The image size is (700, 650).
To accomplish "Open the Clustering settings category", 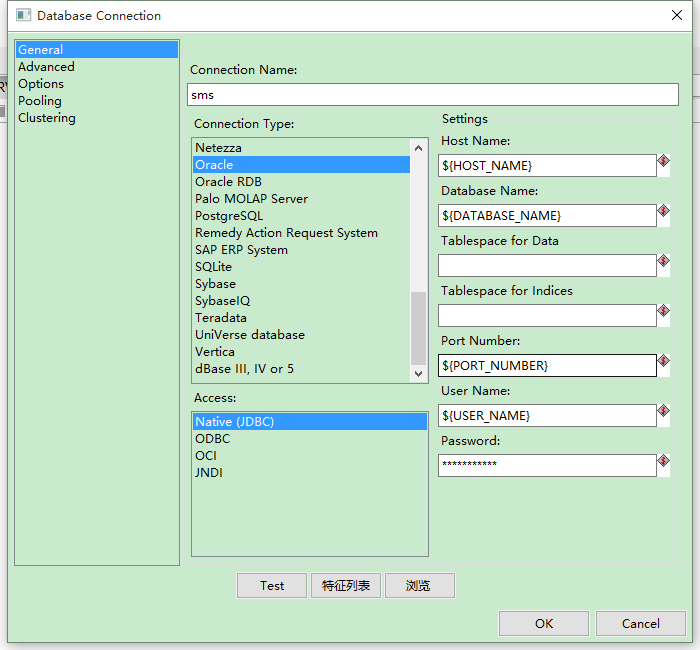I will tap(96, 117).
